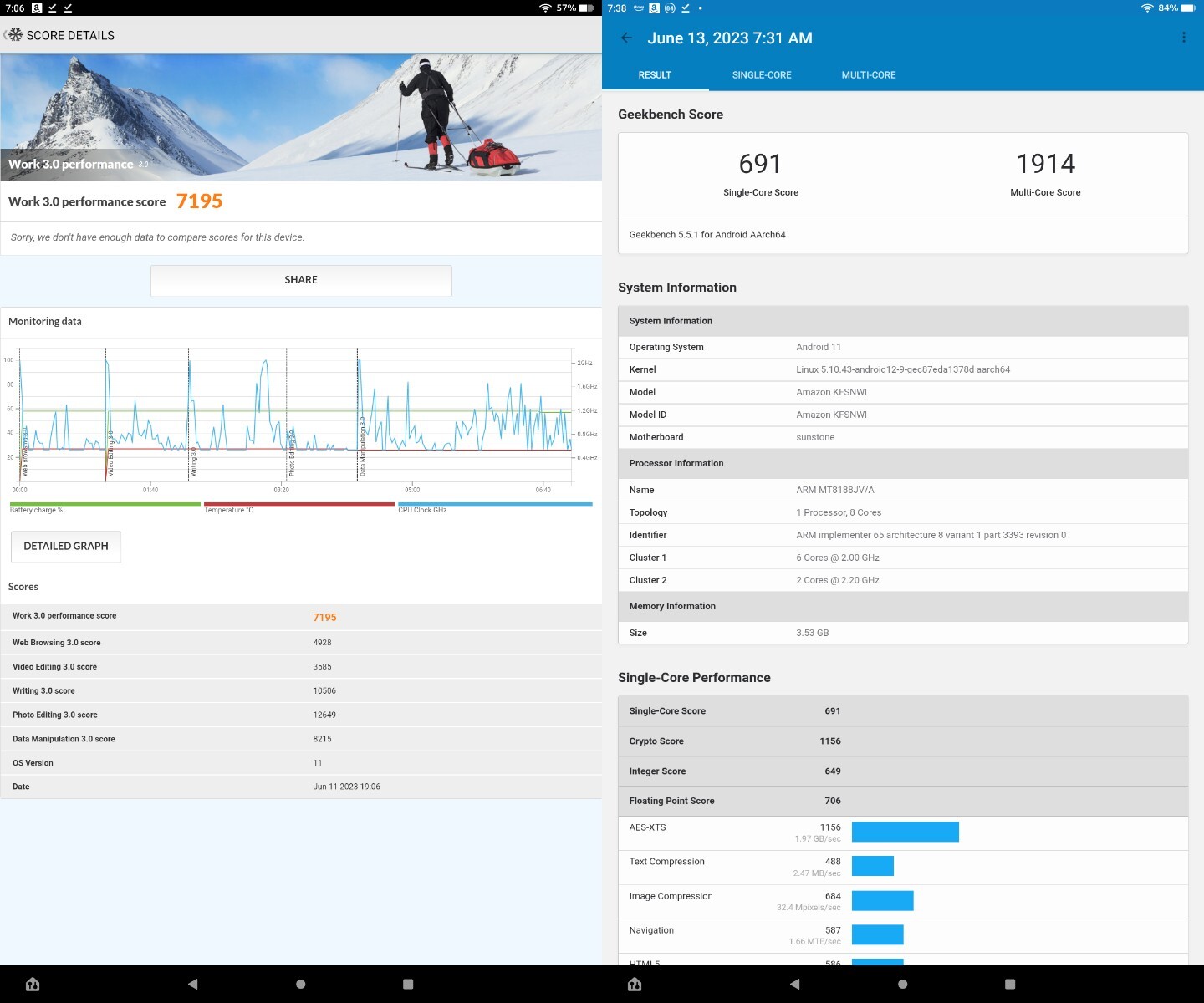Go back with Geekbench arrow icon
Viewport: 1204px width, 1003px height.
pos(627,38)
